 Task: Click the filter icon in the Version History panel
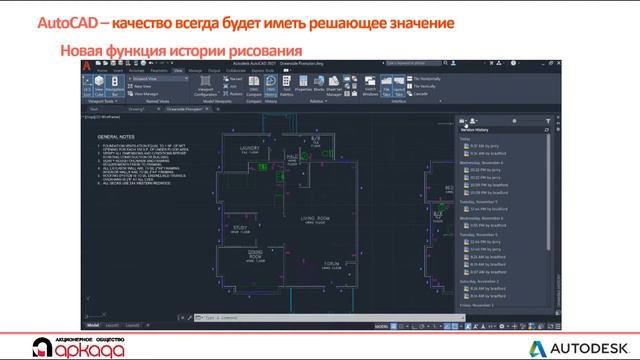548,121
